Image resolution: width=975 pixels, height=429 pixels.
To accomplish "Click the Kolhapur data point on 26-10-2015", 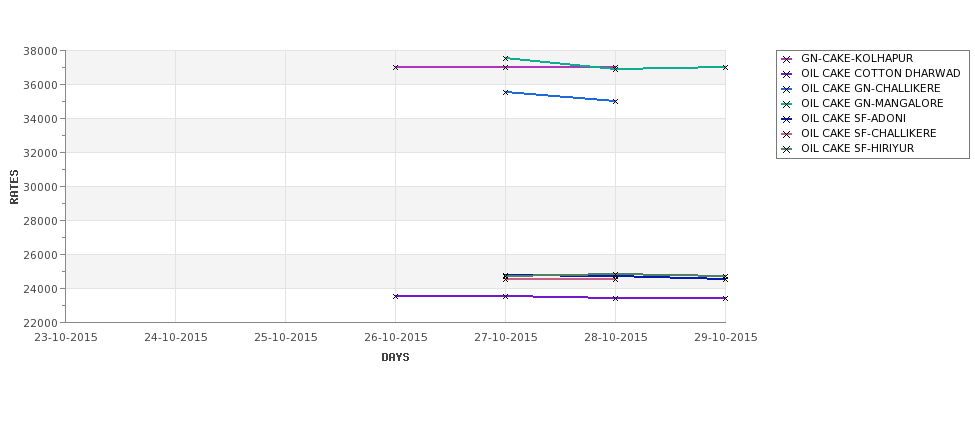I will tap(395, 67).
